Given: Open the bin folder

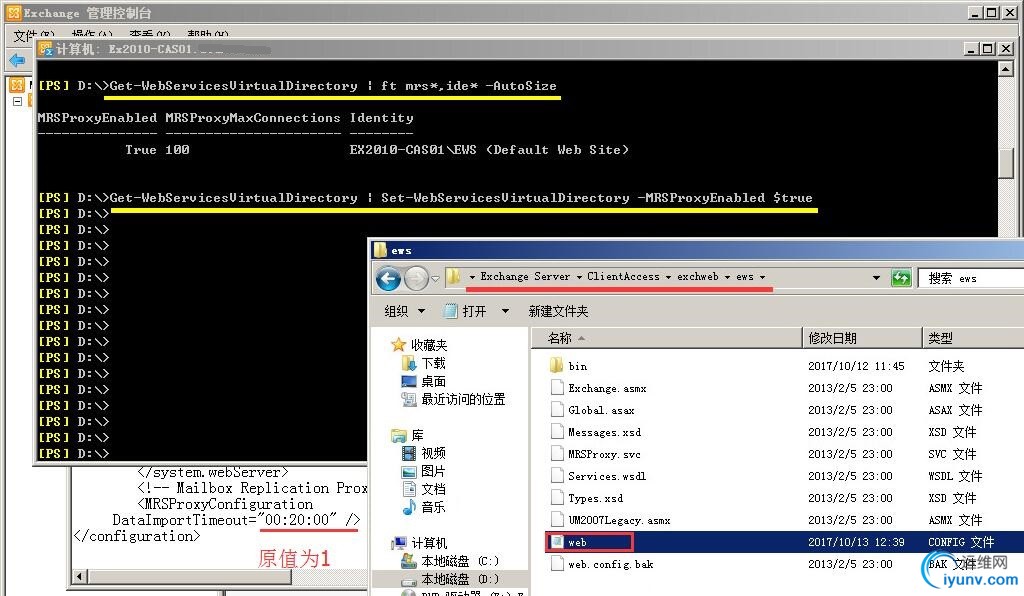Looking at the screenshot, I should (x=577, y=366).
